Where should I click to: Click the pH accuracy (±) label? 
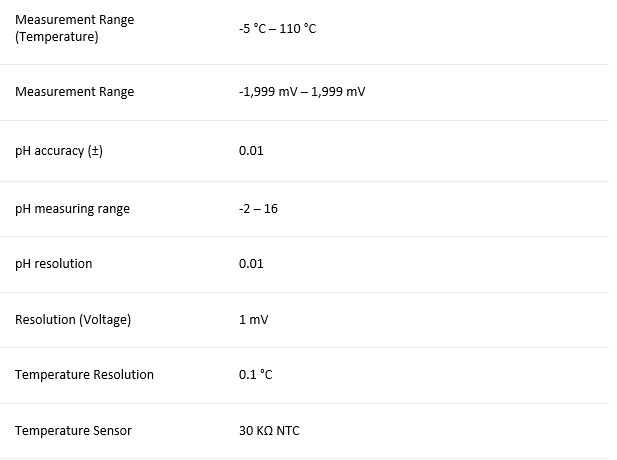point(59,151)
